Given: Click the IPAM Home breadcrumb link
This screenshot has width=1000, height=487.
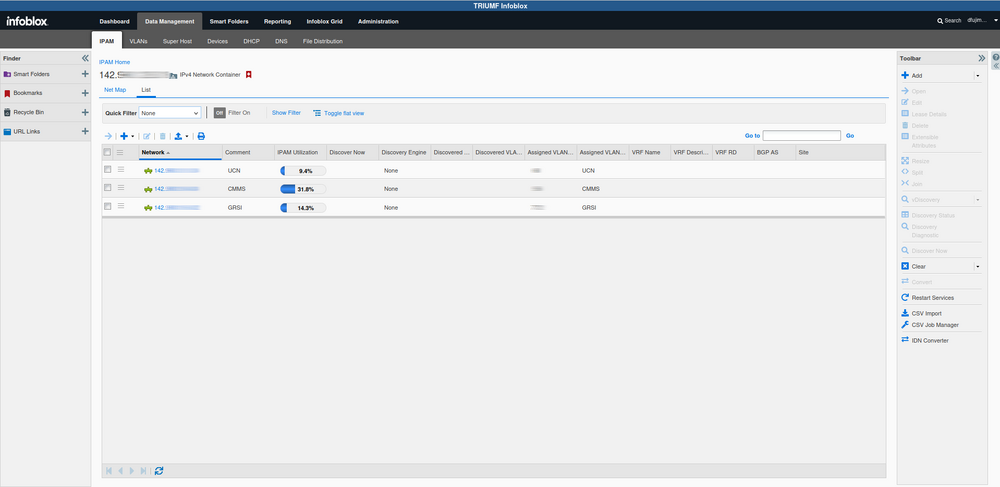Looking at the screenshot, I should tap(114, 62).
